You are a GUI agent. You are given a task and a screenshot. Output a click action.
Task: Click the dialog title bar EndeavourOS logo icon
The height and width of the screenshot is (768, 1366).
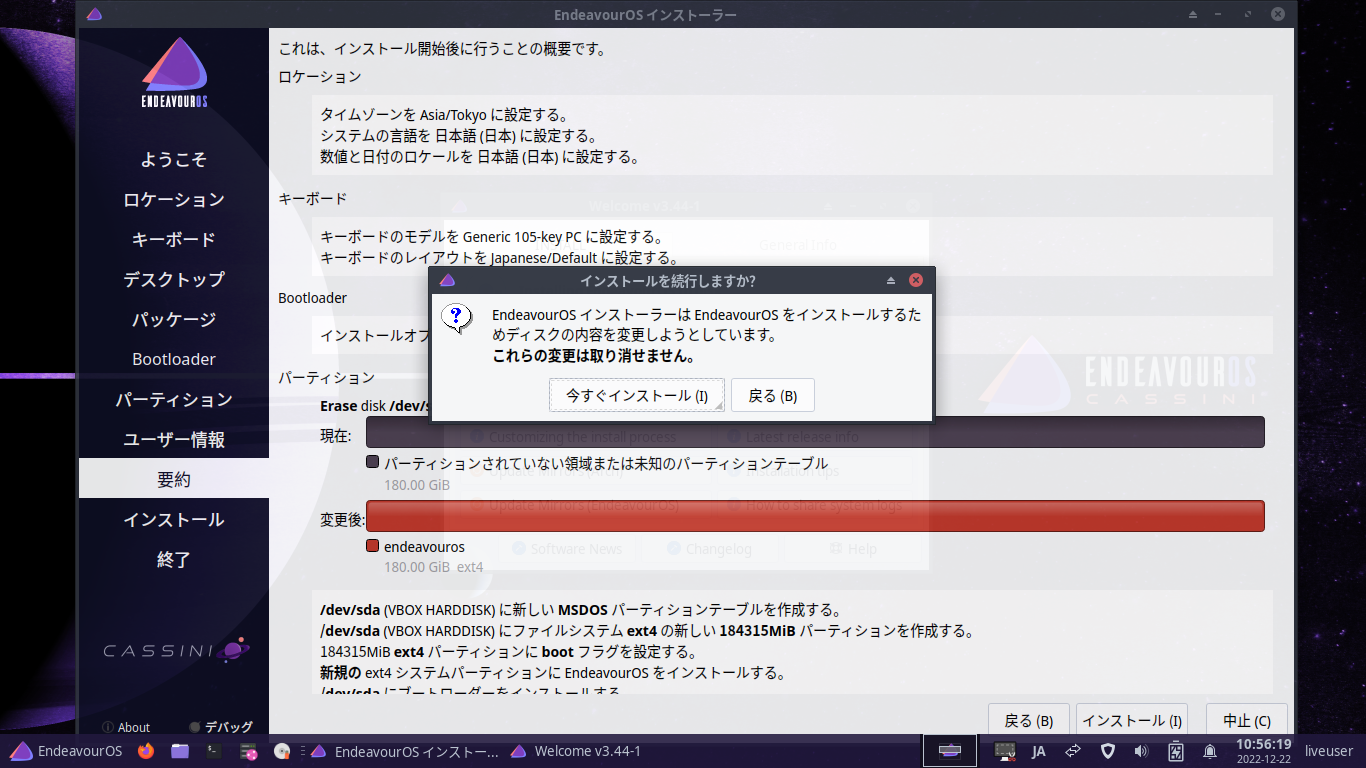[x=447, y=281]
